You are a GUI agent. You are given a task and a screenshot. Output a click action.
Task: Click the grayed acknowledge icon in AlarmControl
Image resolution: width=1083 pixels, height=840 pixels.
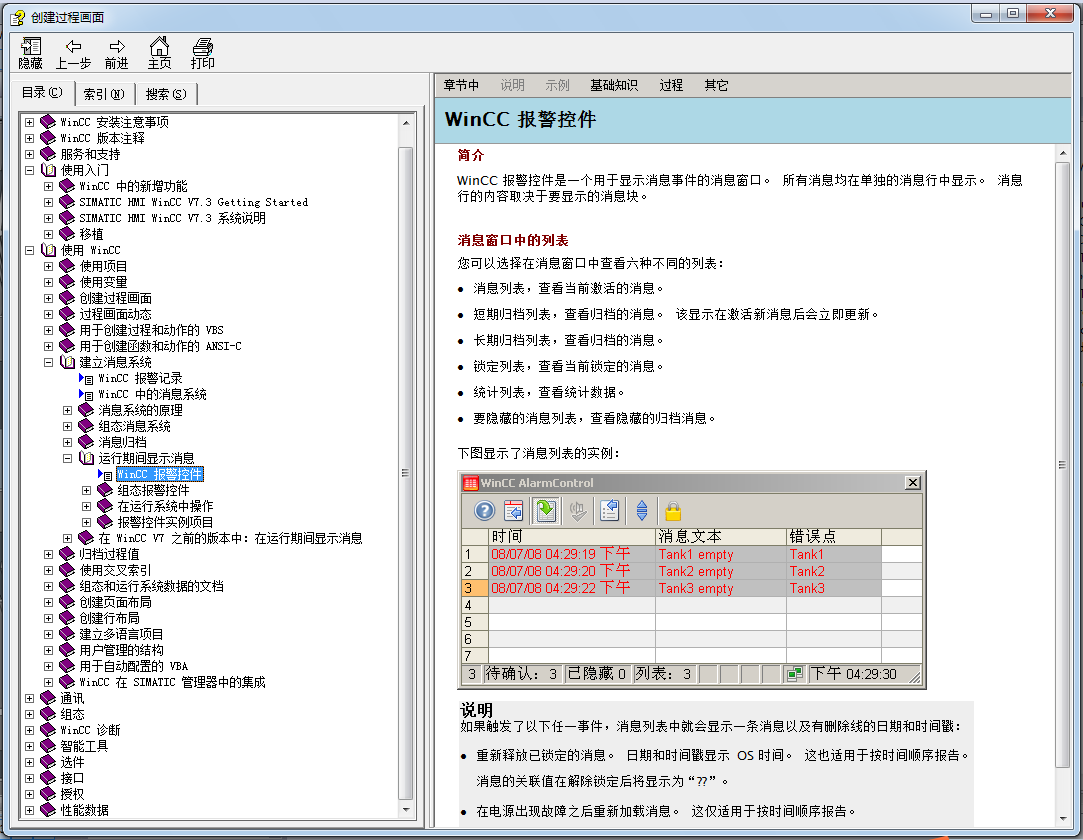578,510
